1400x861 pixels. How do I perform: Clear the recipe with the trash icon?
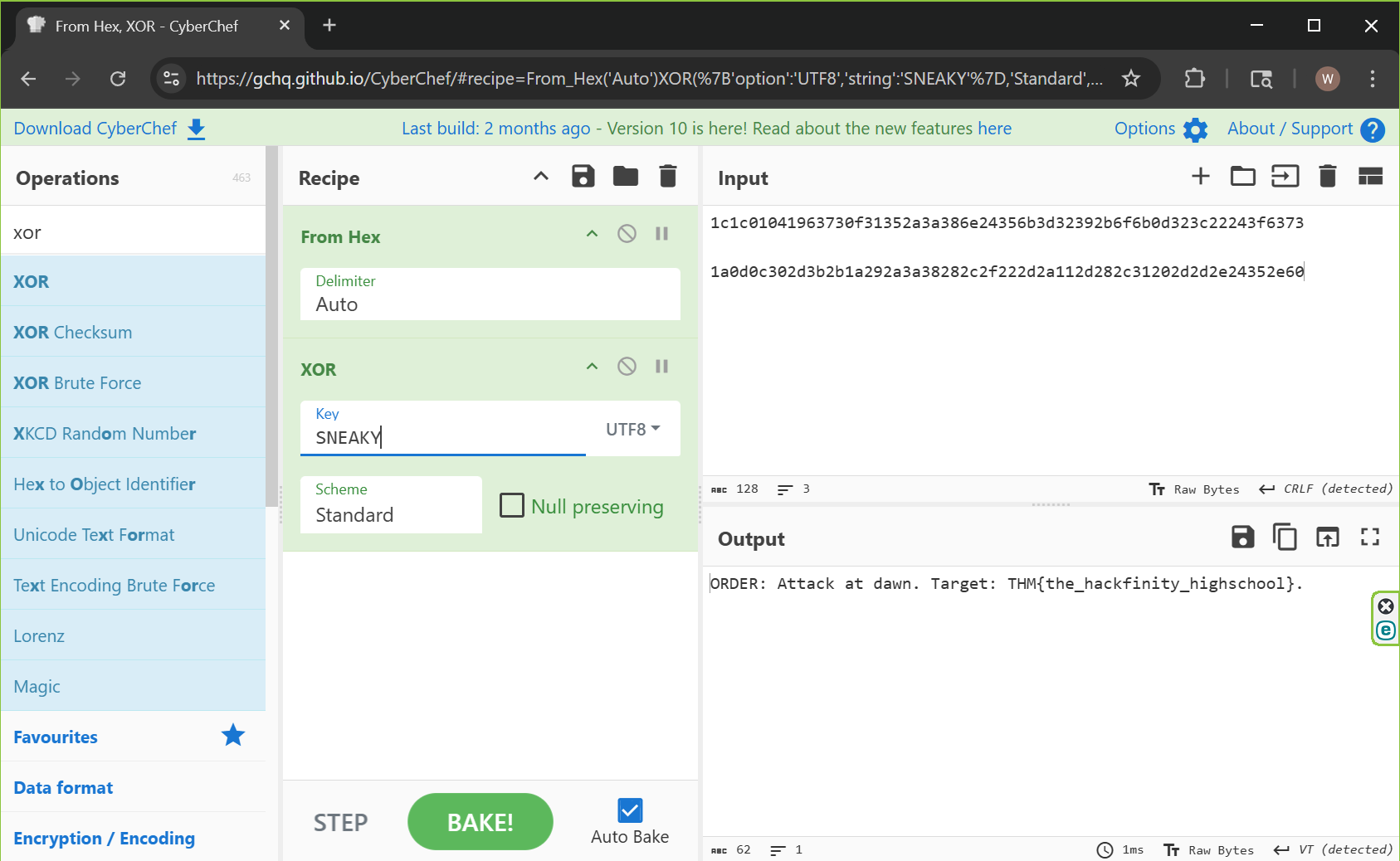667,177
